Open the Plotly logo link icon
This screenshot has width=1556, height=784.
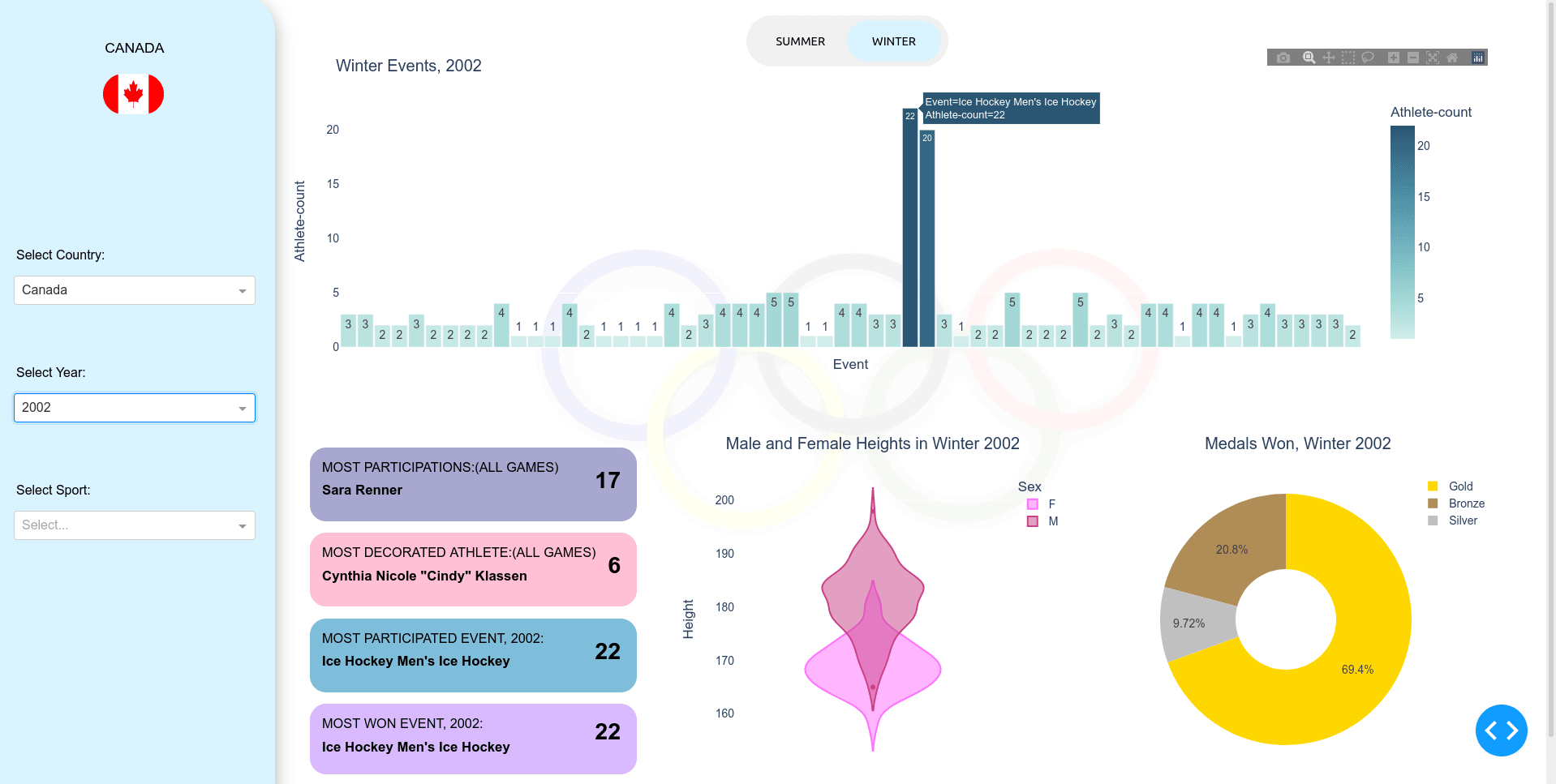click(1478, 58)
